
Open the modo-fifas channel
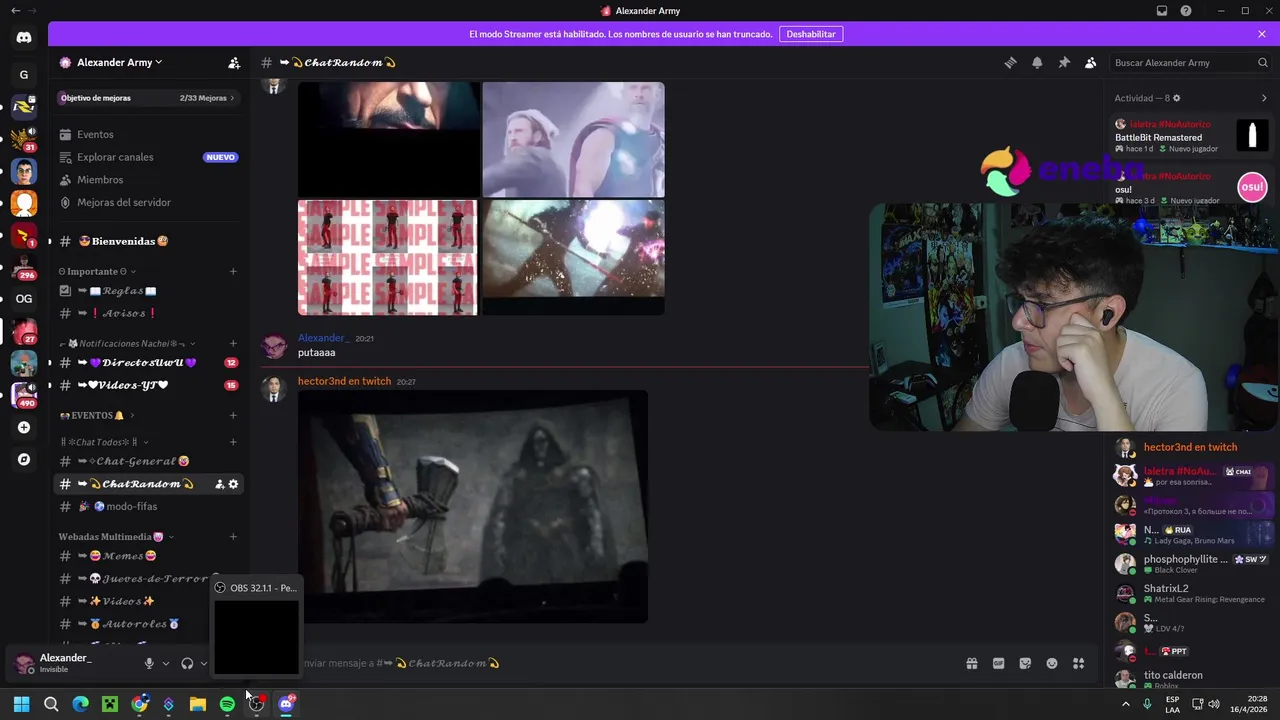click(x=148, y=507)
